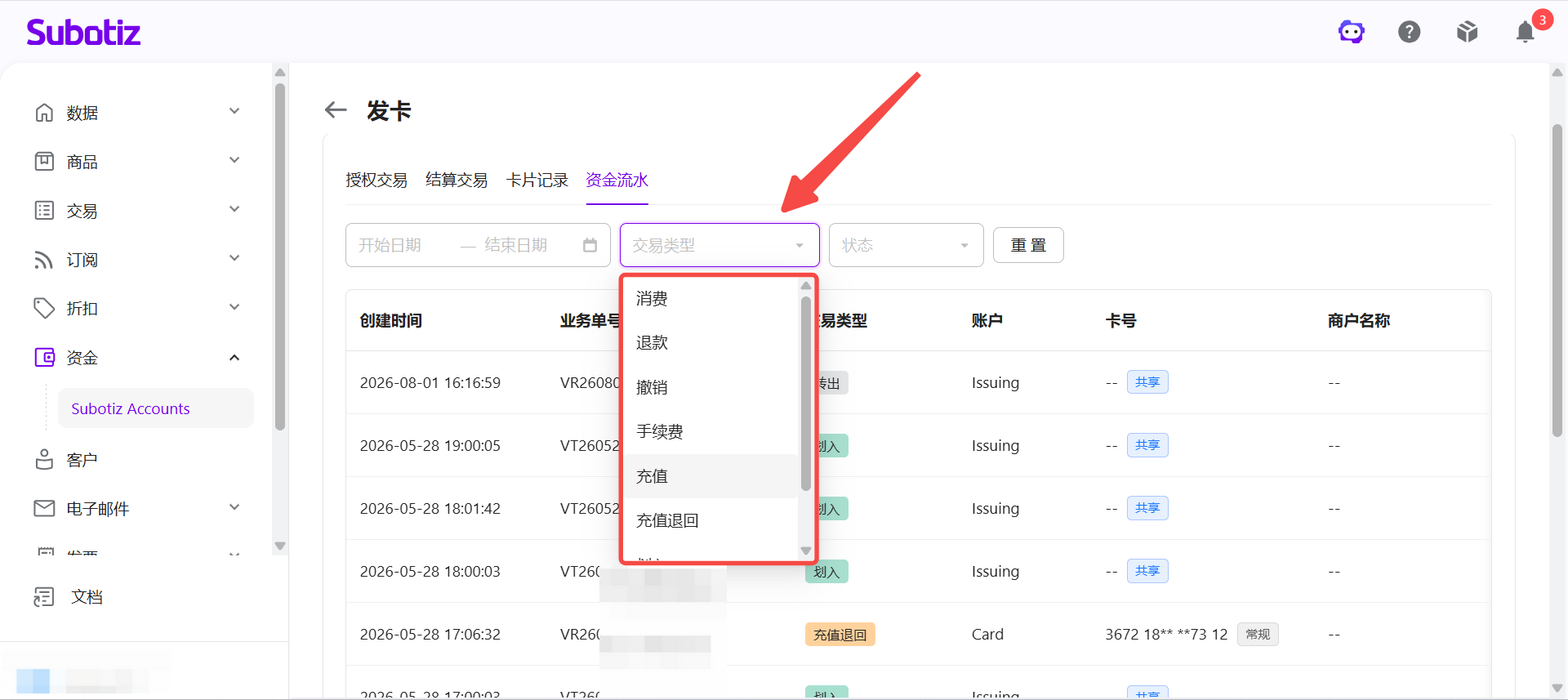1568x700 pixels.
Task: Open the 交易类型 dropdown
Action: point(719,245)
